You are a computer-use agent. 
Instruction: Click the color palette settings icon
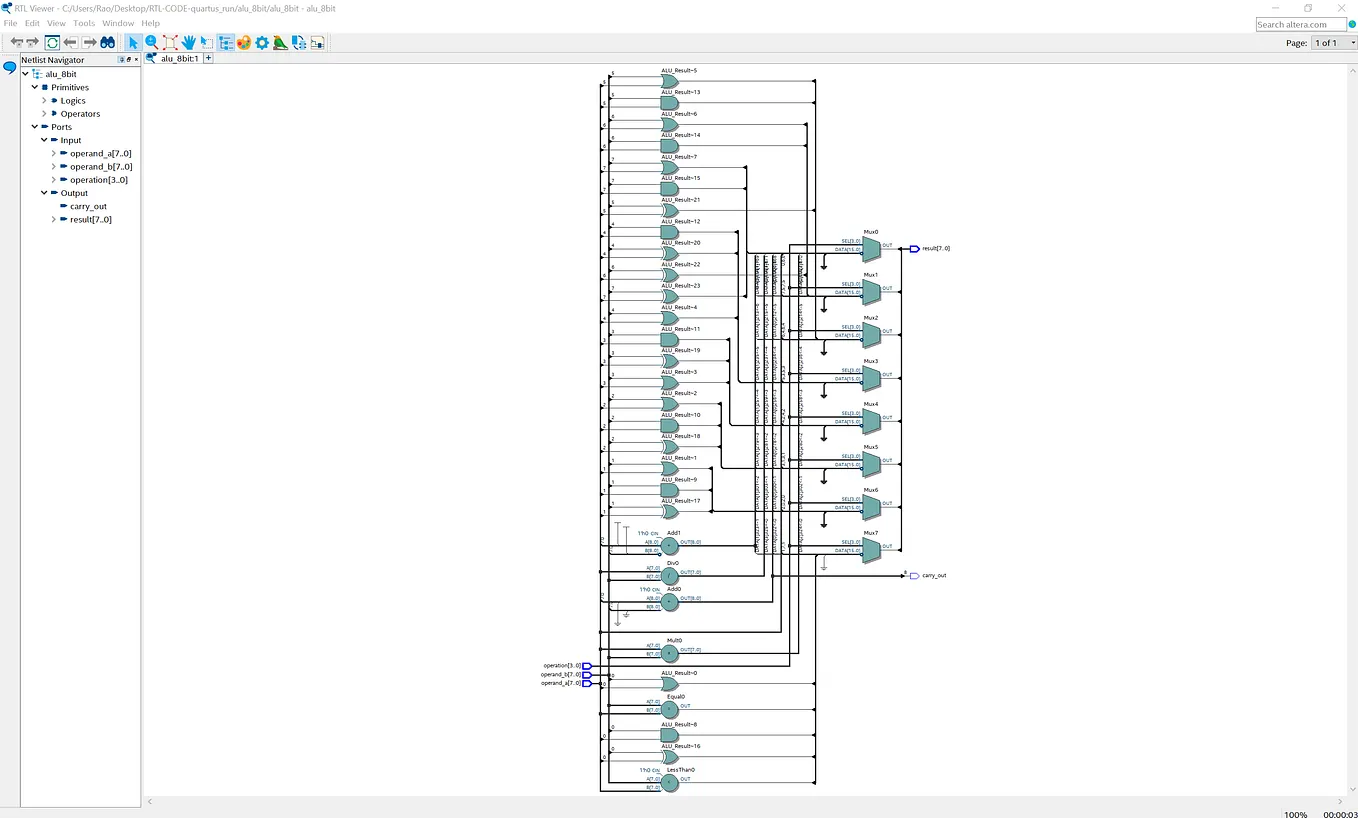pyautogui.click(x=243, y=42)
